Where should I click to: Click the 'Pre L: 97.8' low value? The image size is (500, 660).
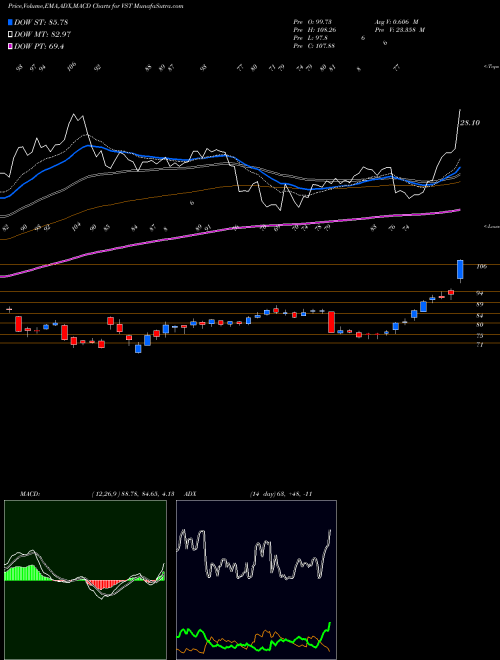[311, 38]
